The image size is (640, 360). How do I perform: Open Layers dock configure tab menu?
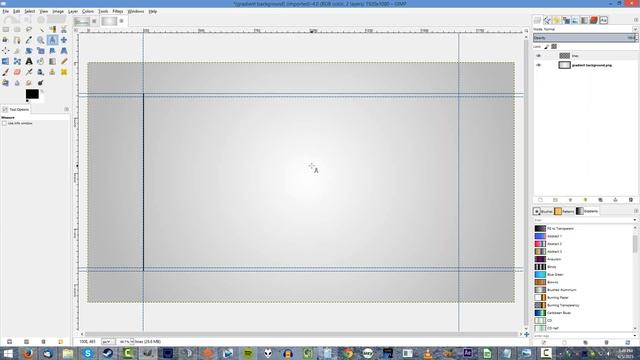[636, 20]
